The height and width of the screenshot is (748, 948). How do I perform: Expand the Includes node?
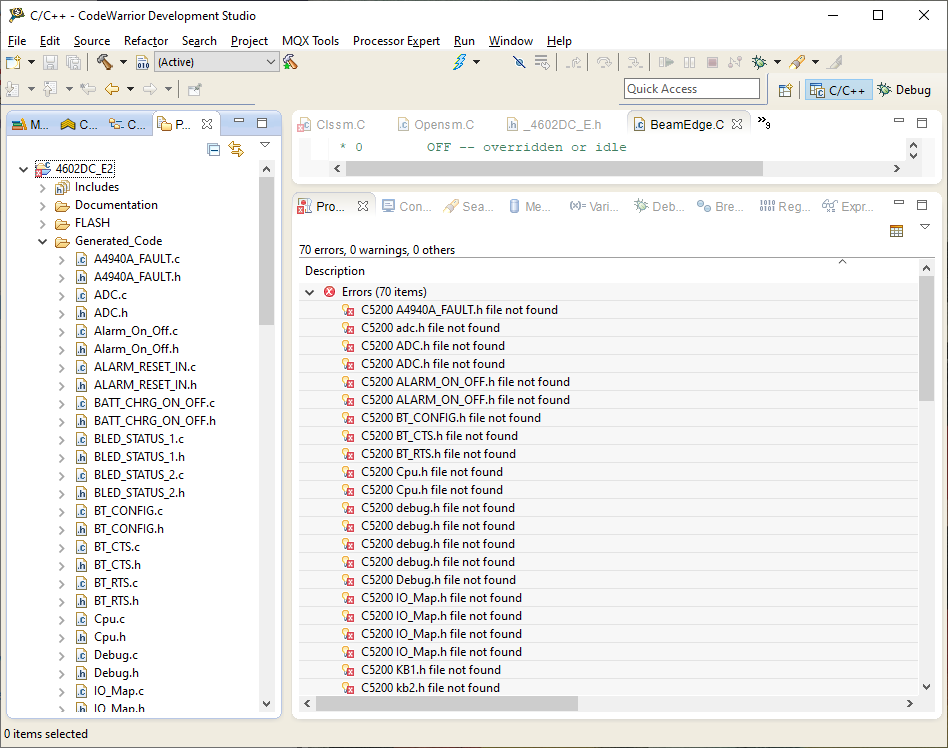tap(42, 187)
